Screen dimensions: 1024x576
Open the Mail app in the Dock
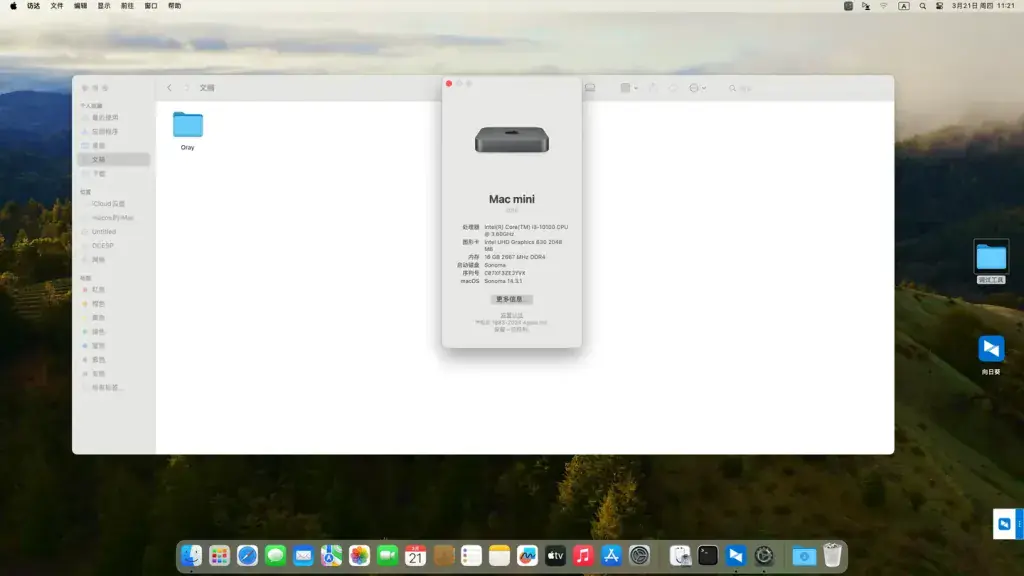304,556
